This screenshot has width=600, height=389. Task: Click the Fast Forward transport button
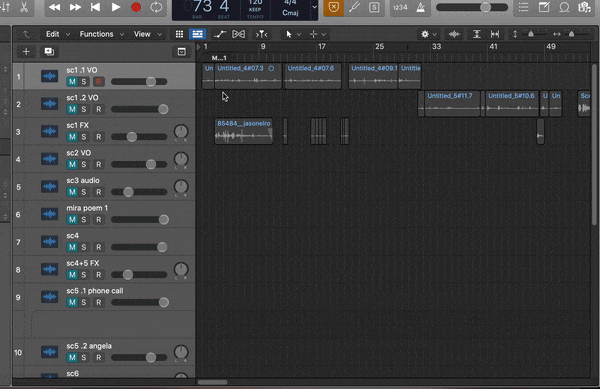(75, 7)
